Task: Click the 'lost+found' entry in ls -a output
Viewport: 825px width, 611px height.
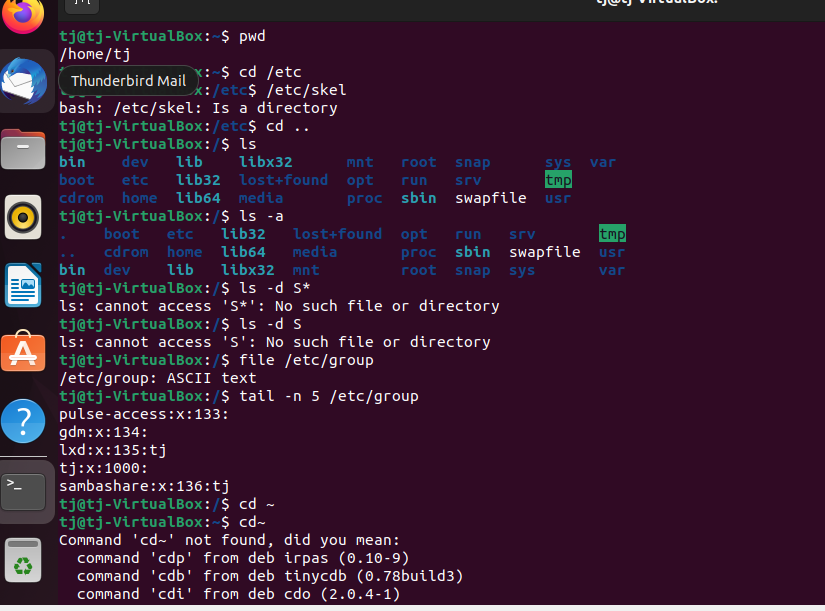Action: [x=337, y=234]
